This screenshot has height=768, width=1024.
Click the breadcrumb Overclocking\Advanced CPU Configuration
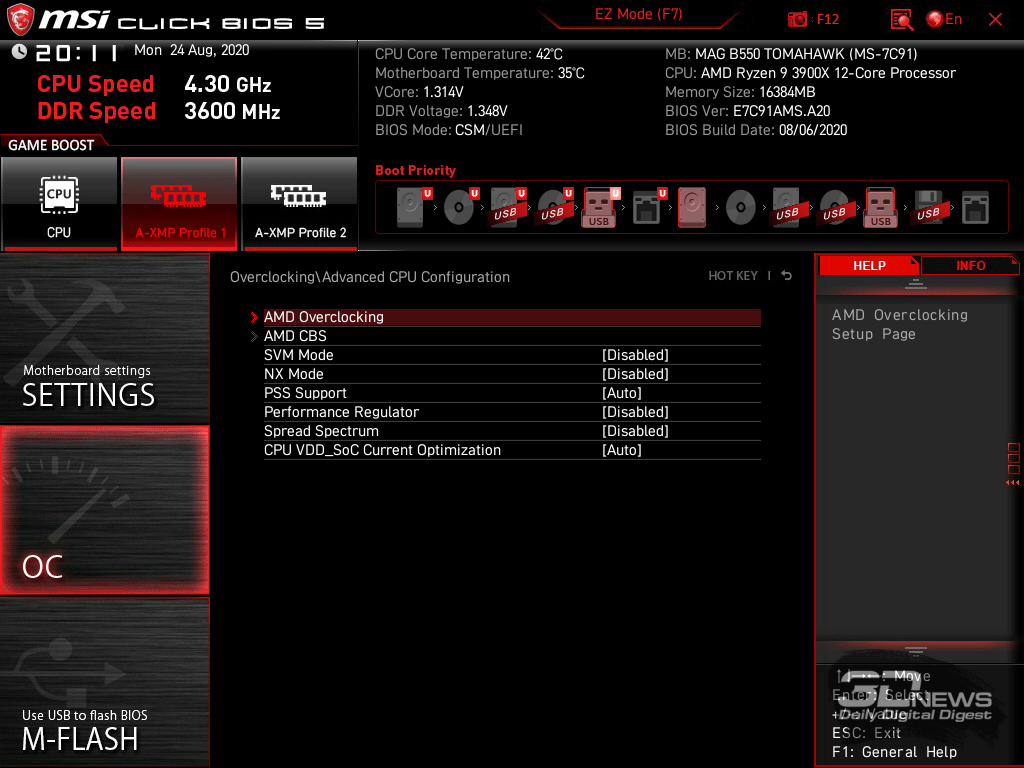(370, 277)
